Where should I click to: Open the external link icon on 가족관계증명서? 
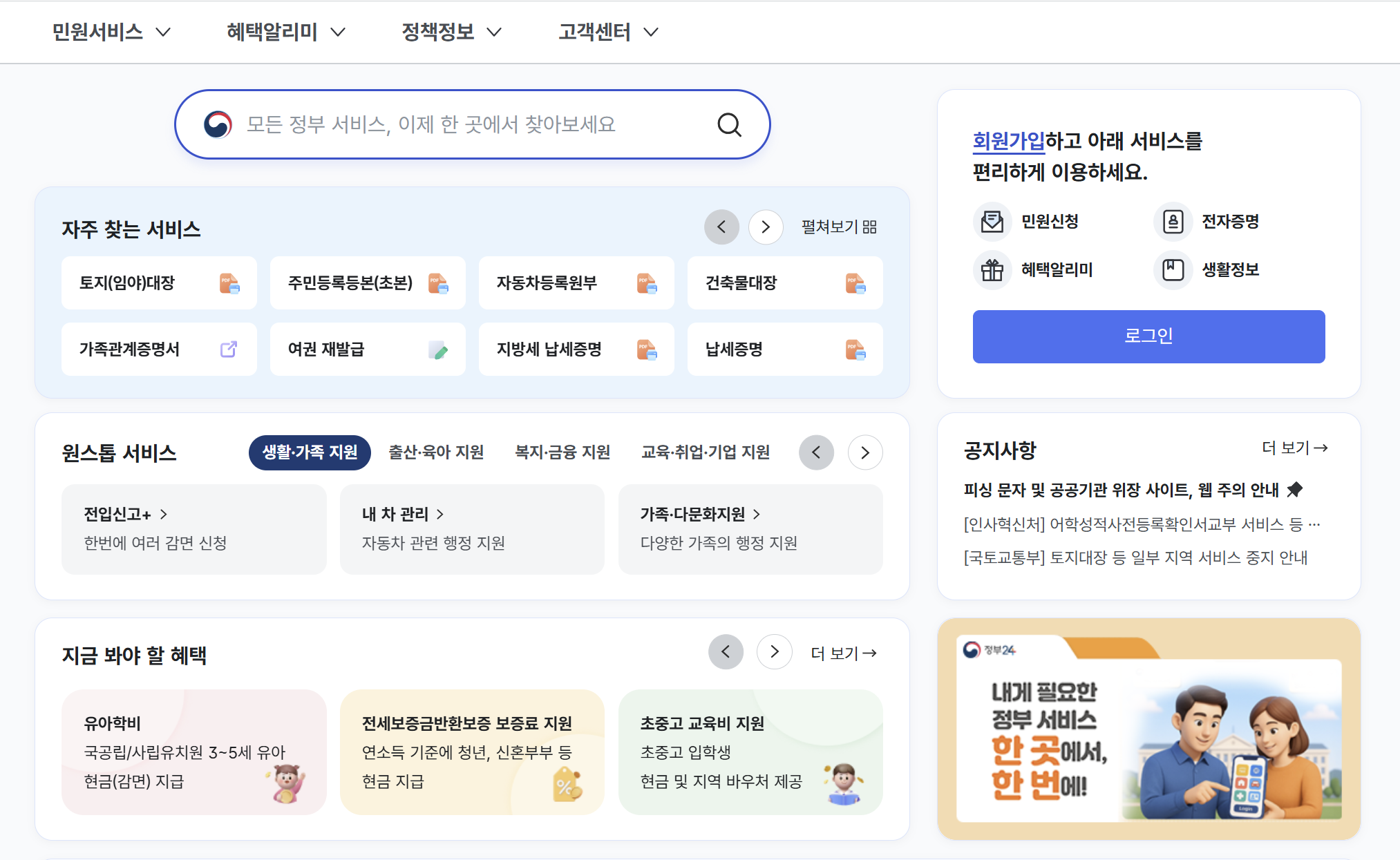click(x=229, y=349)
